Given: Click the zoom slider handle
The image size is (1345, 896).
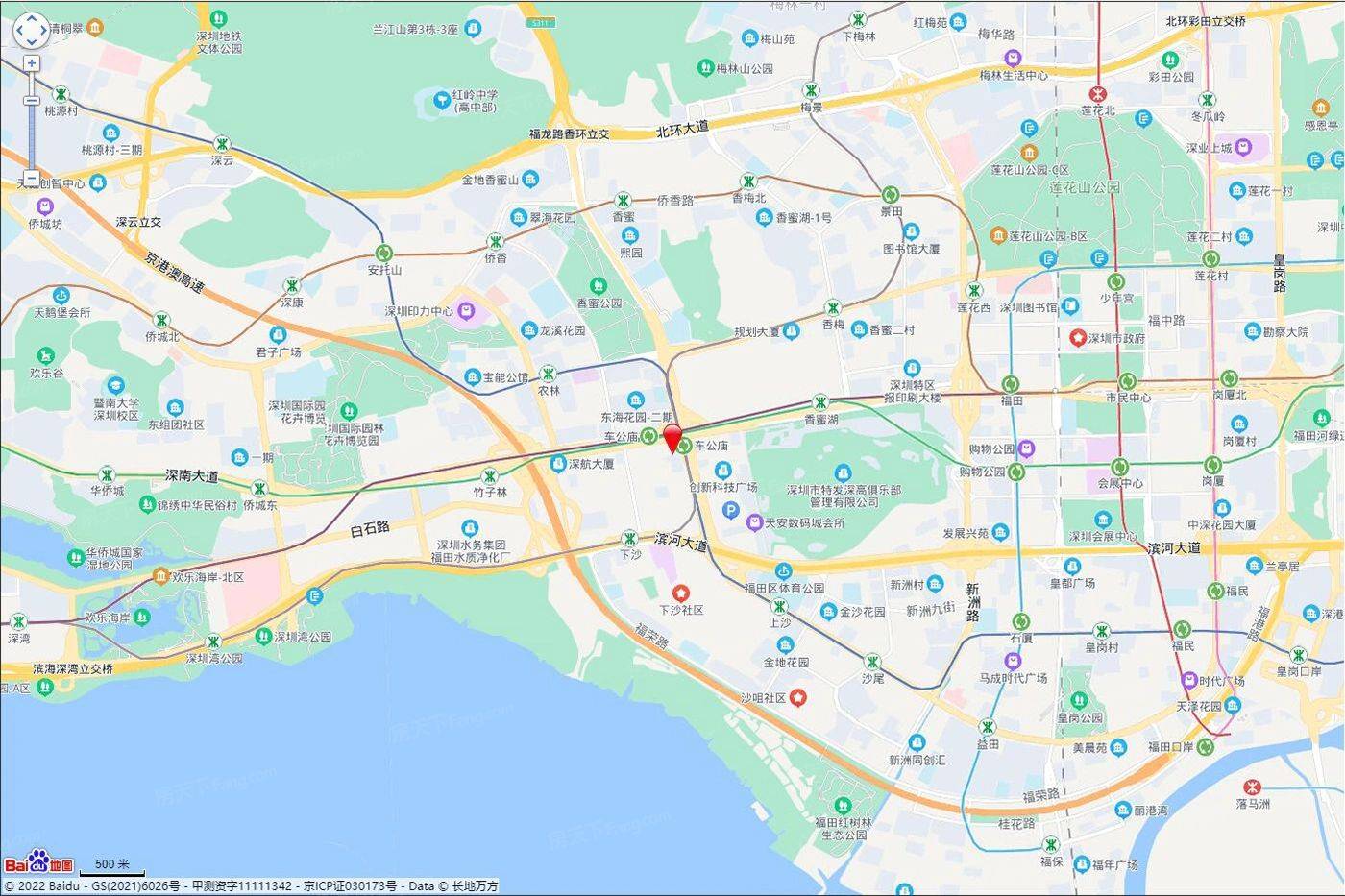Looking at the screenshot, I should pos(32,100).
